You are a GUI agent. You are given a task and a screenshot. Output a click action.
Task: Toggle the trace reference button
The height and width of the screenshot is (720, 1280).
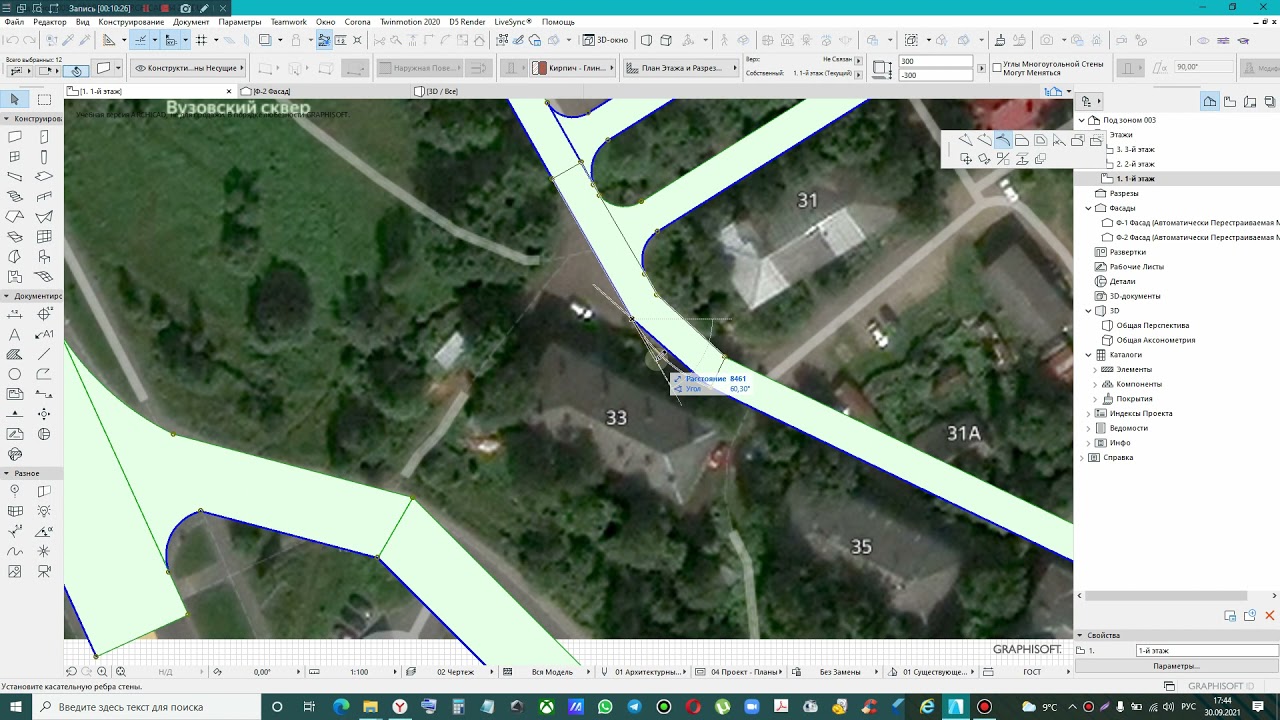[266, 40]
